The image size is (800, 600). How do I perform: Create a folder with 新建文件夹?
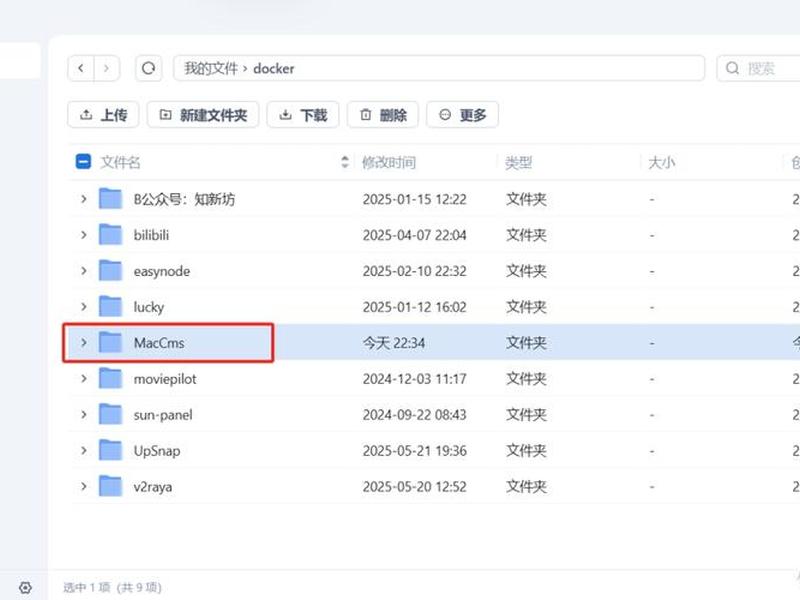tap(203, 115)
